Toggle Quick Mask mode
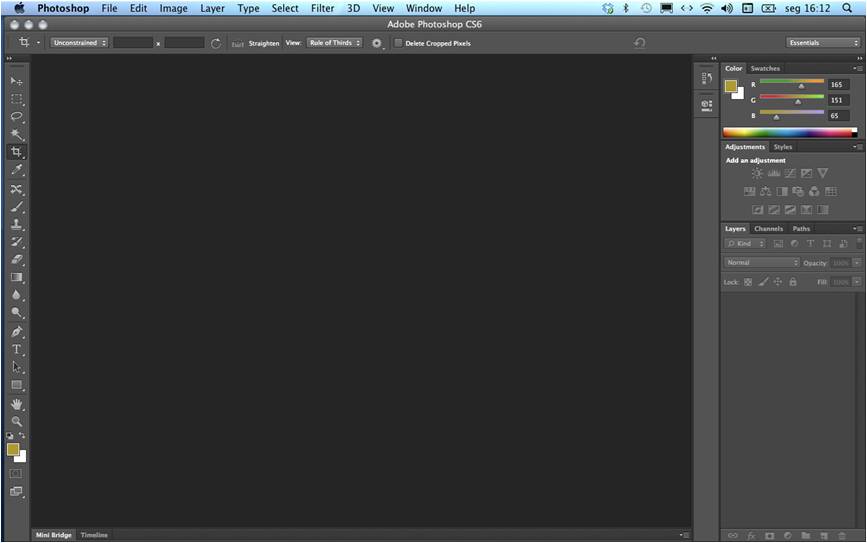The image size is (867, 543). [x=16, y=473]
